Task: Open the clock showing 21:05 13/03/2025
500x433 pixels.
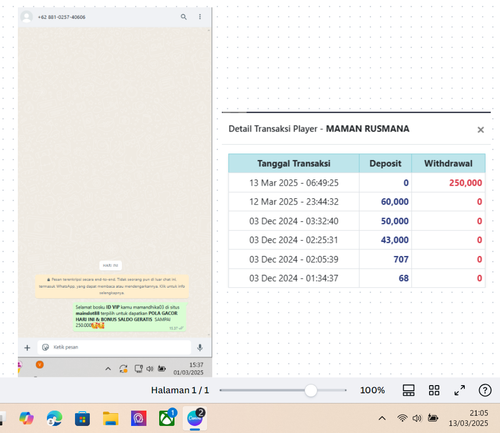Action: (468, 418)
